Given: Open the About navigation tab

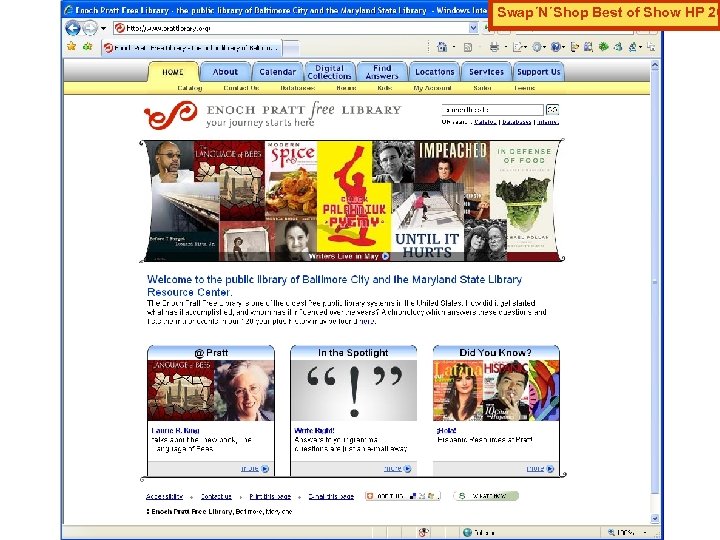Looking at the screenshot, I should [x=225, y=72].
